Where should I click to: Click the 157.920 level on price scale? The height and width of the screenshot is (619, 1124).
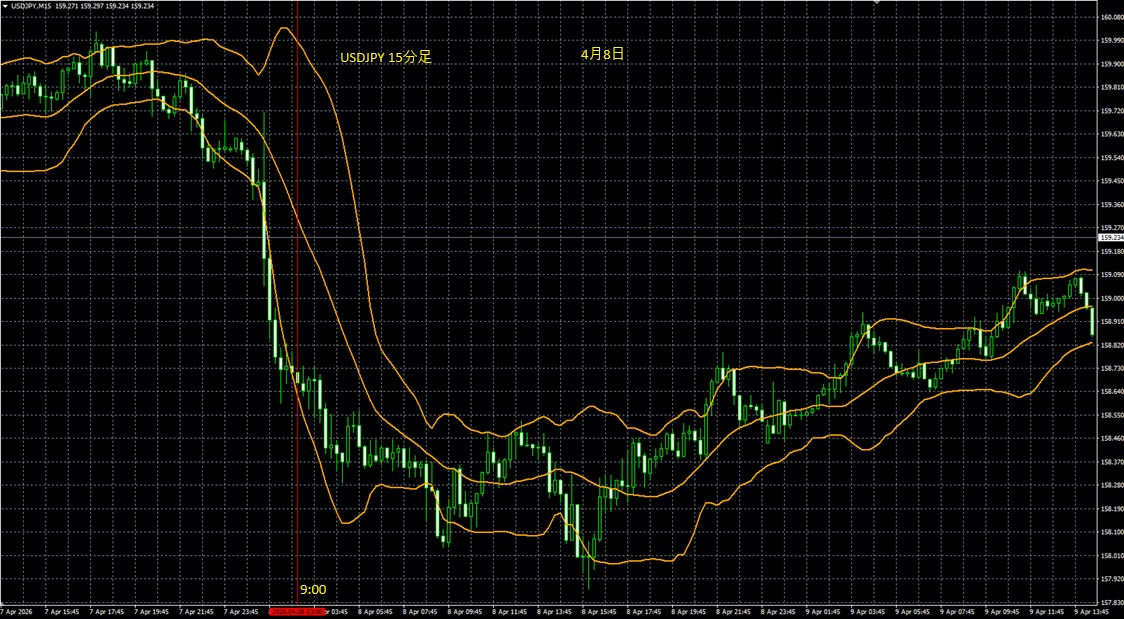(x=1110, y=578)
